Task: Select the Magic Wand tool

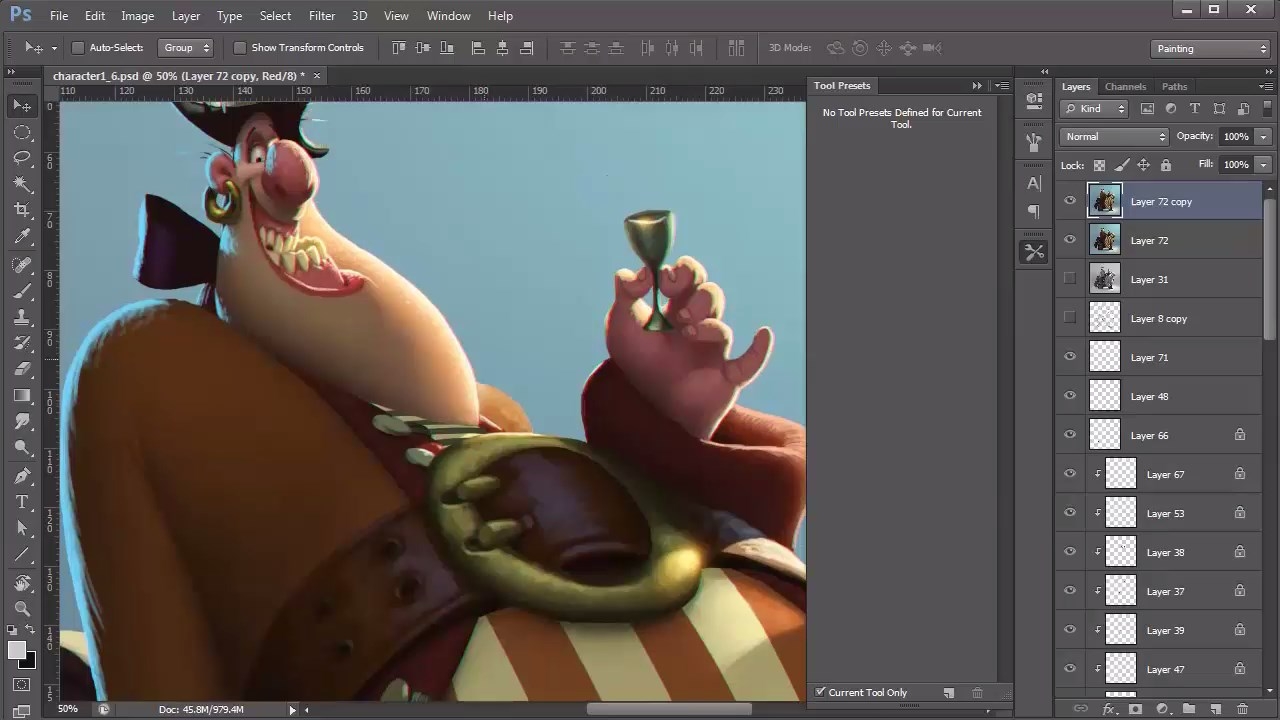Action: (x=22, y=184)
